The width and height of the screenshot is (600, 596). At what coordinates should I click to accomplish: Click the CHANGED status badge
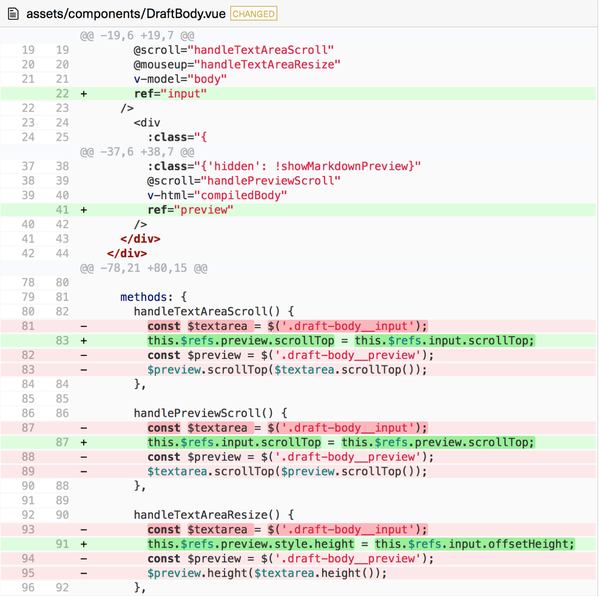click(x=254, y=14)
